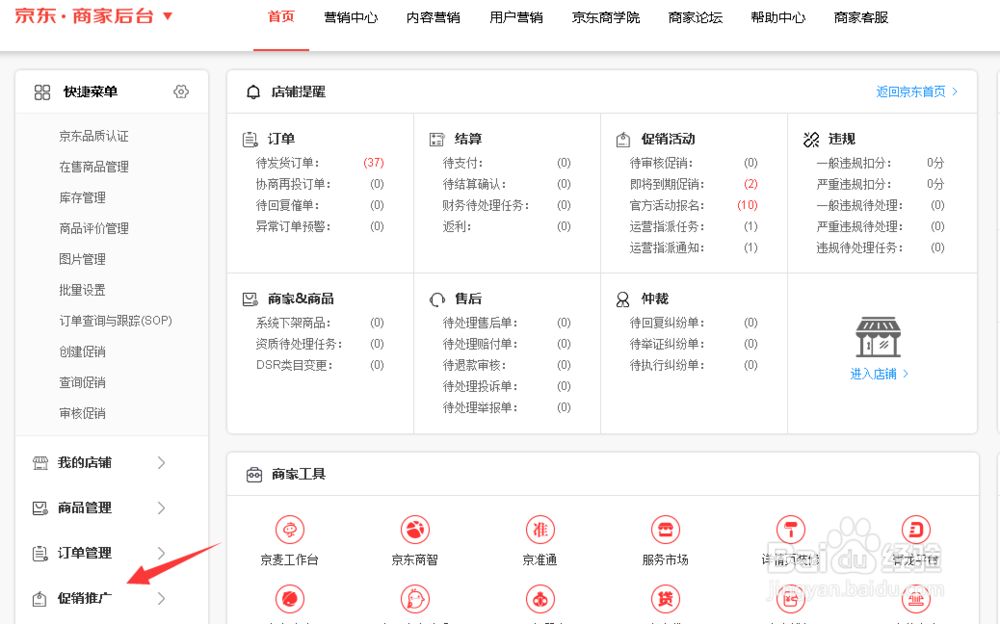
Task: Open the quick menu settings gear
Action: click(x=181, y=92)
